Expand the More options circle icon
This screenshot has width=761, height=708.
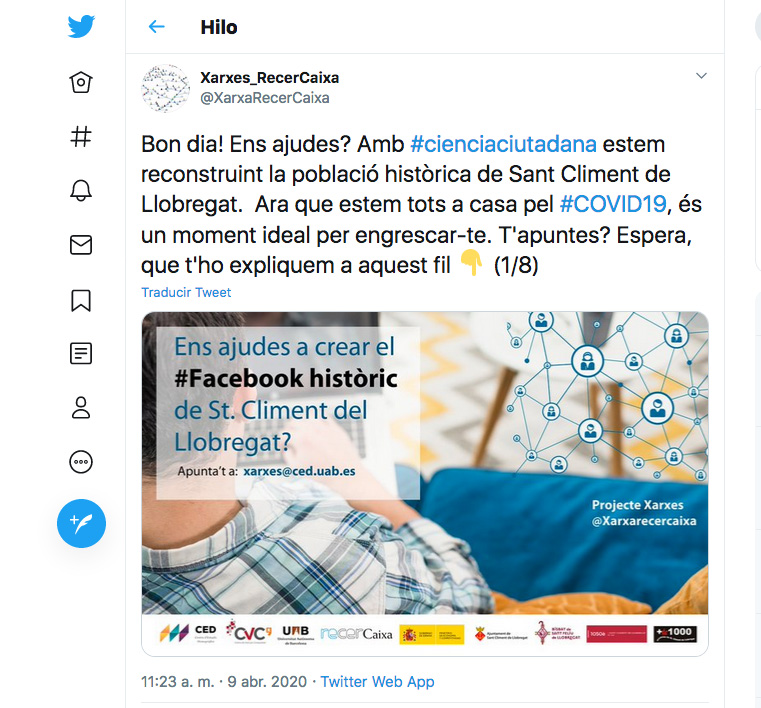81,461
